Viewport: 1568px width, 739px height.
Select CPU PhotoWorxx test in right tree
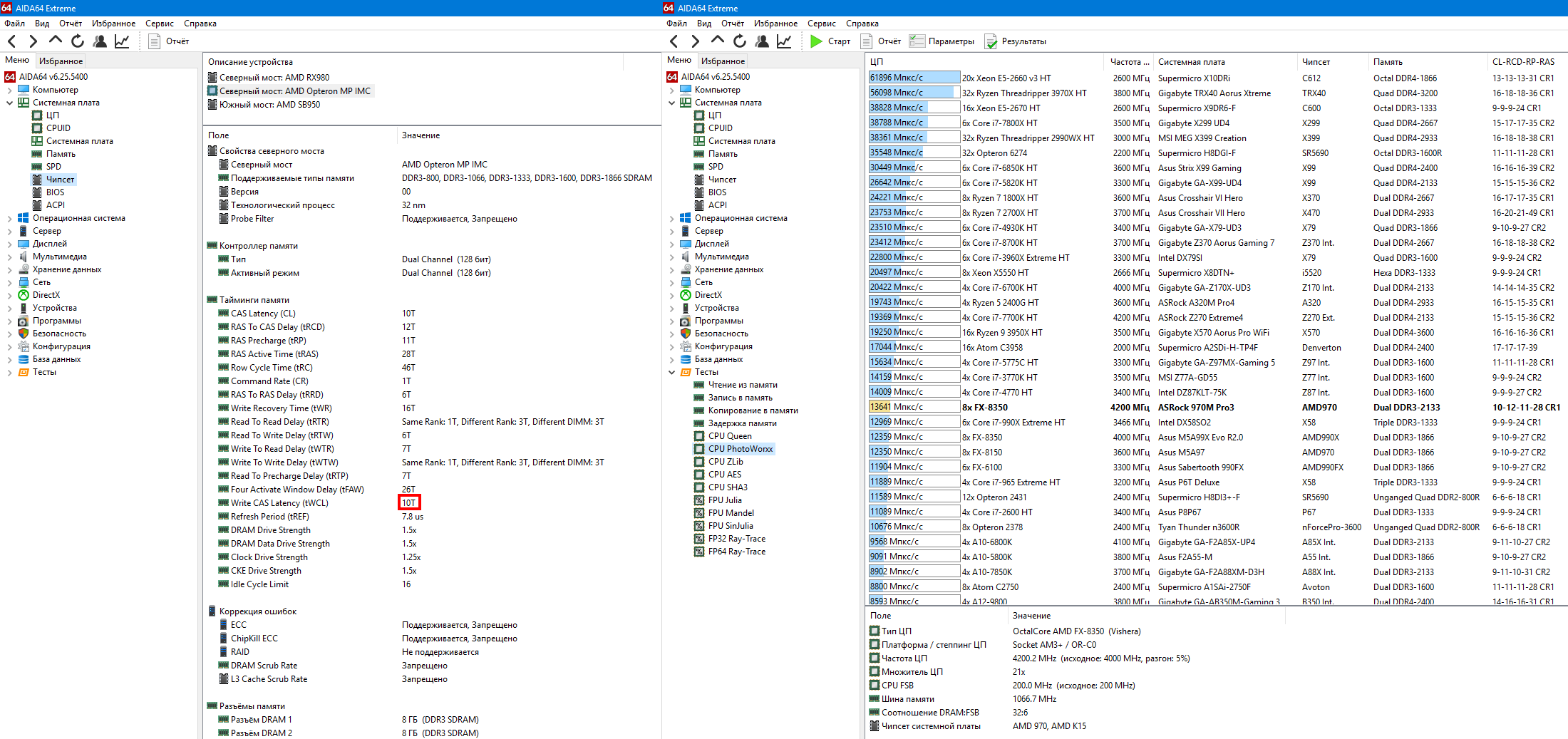click(x=740, y=449)
